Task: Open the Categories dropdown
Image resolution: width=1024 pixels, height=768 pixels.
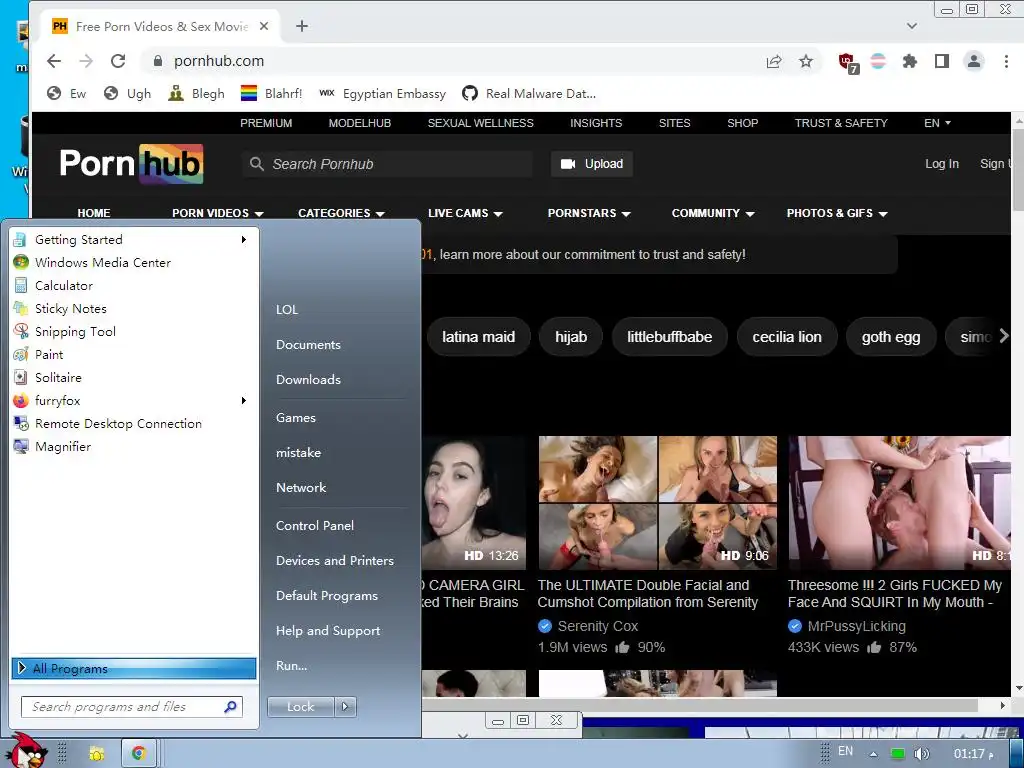Action: (x=341, y=214)
